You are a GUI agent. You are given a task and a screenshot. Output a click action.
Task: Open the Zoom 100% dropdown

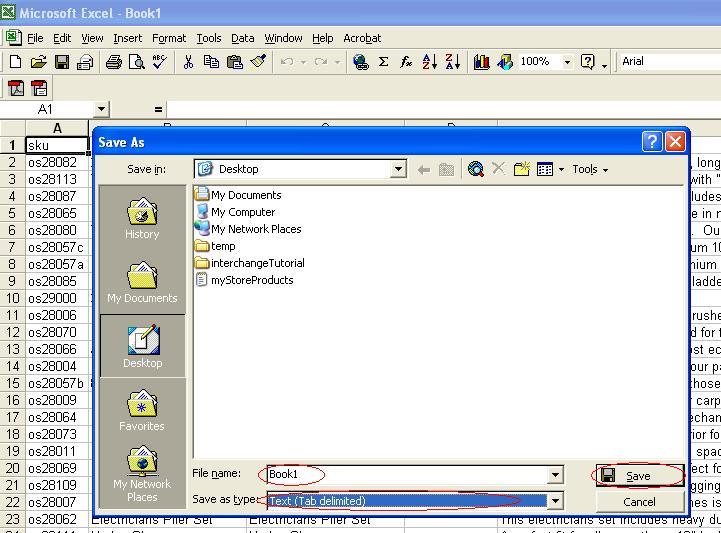coord(567,62)
